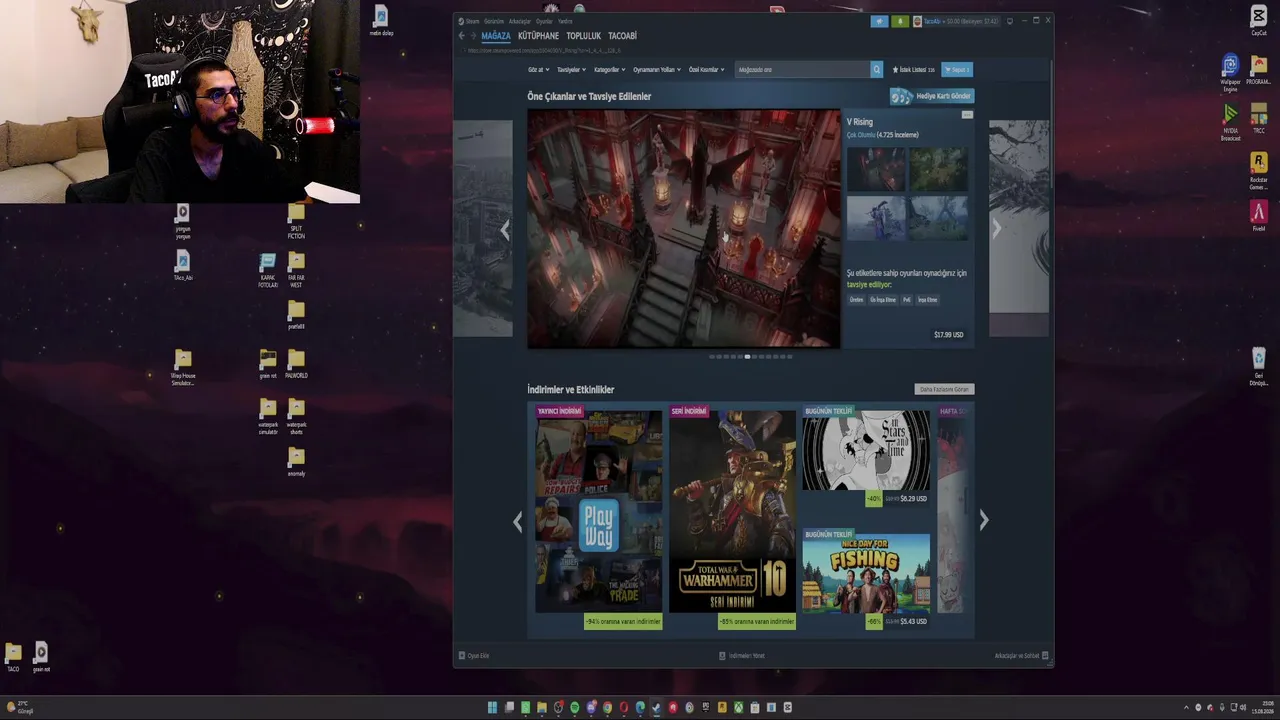Click the TacoAbi profile avatar in Steam
Image resolution: width=1280 pixels, height=720 pixels.
point(917,21)
